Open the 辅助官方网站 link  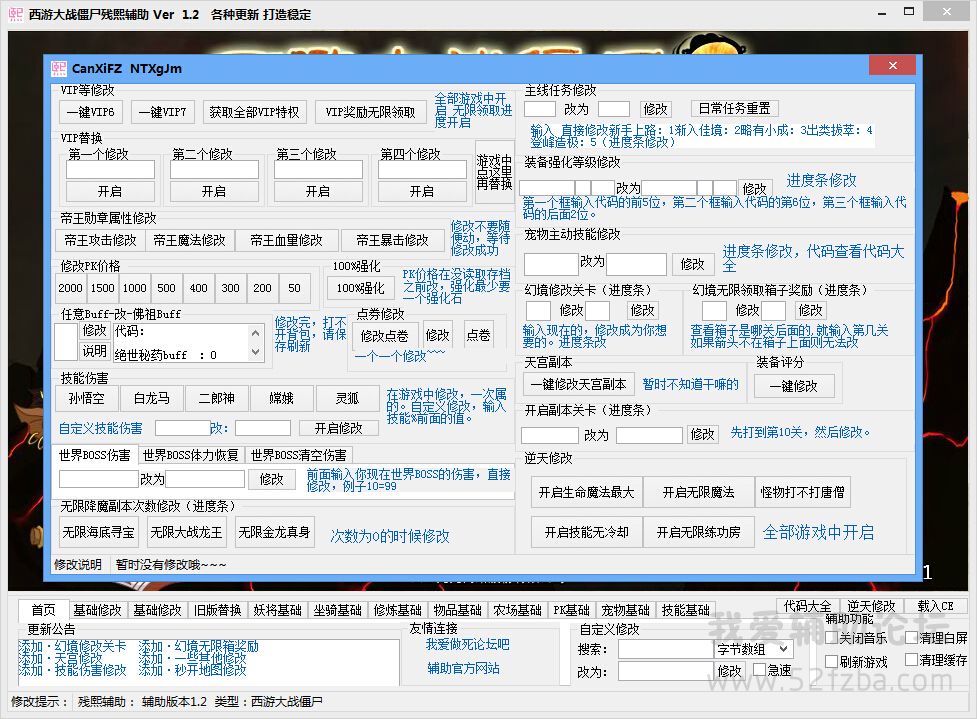(463, 668)
